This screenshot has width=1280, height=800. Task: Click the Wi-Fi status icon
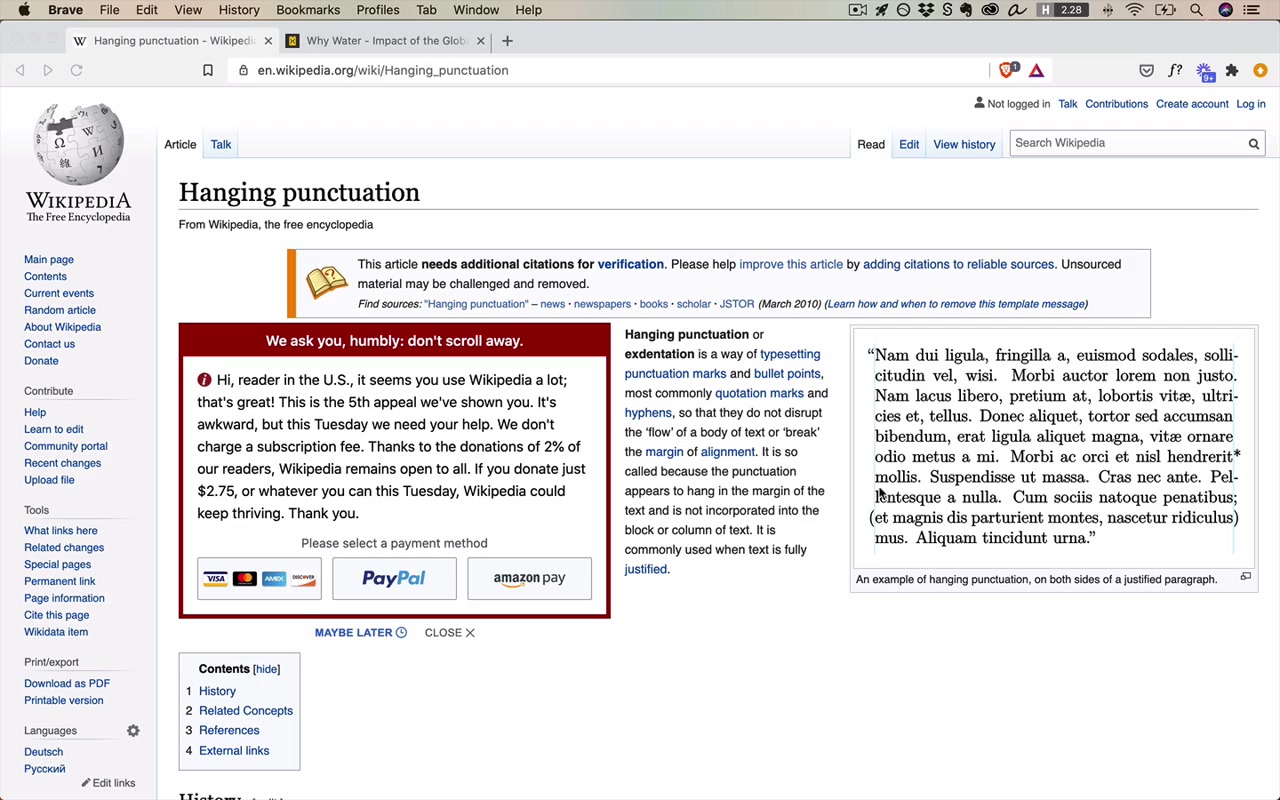tap(1134, 10)
